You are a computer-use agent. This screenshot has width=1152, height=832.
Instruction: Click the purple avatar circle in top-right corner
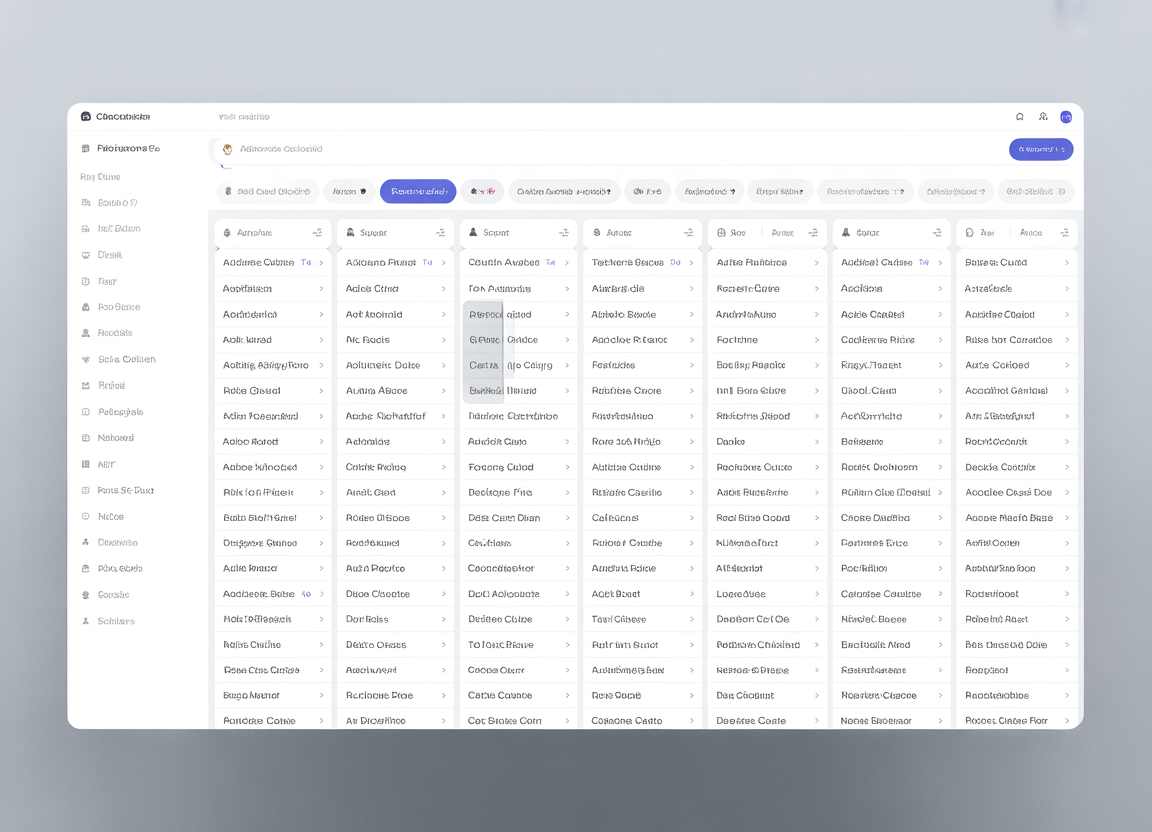tap(1066, 117)
